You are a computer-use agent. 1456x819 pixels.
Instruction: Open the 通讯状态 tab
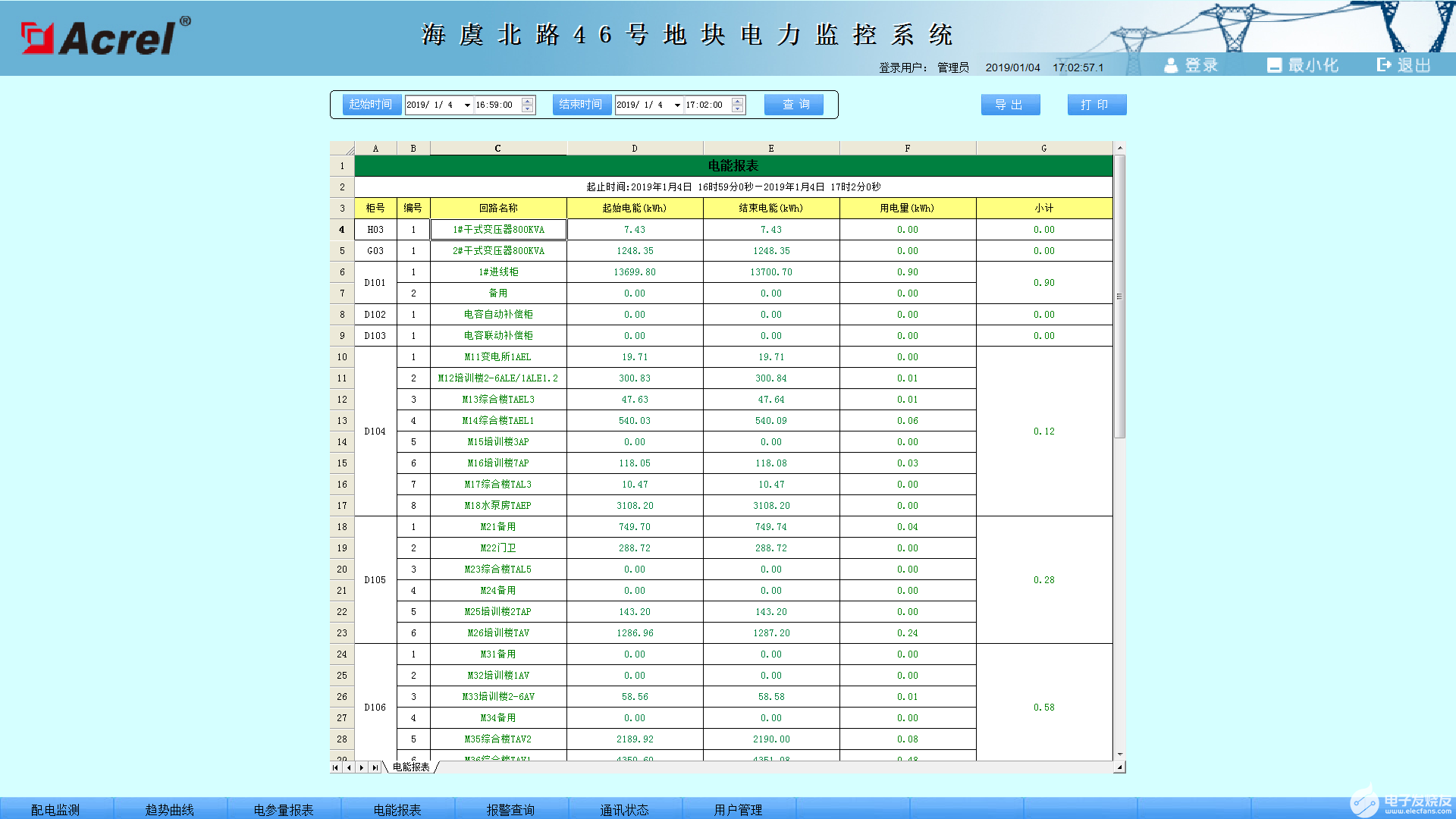click(624, 809)
